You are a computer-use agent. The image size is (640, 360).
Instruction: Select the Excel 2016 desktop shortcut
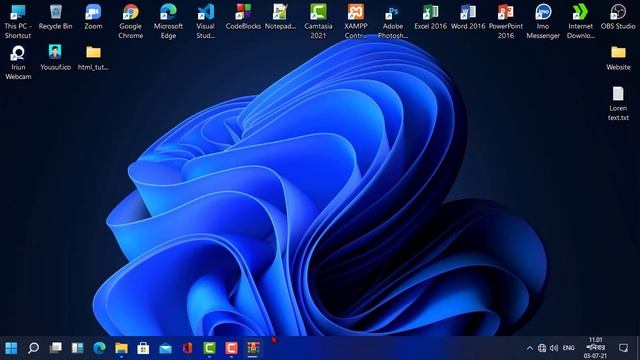[431, 17]
